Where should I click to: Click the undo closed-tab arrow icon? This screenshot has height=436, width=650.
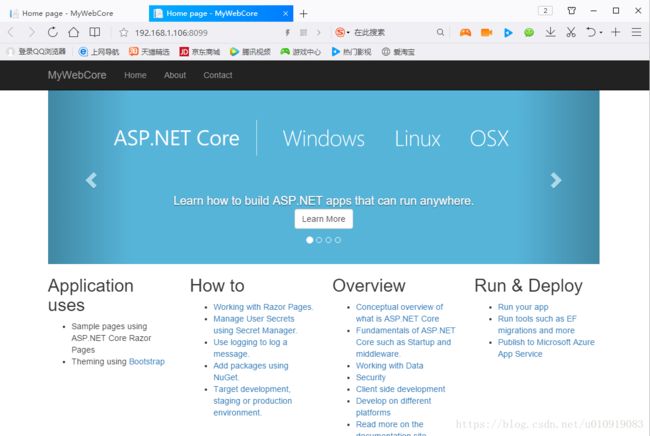[x=591, y=32]
